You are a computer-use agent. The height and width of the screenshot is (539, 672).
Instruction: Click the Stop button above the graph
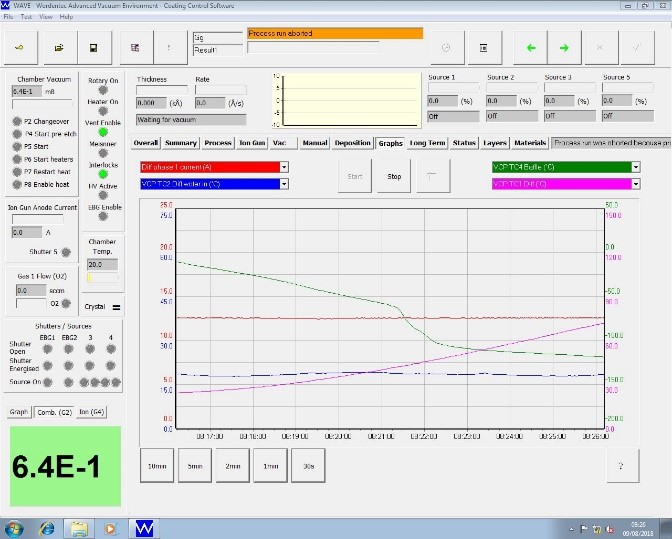[394, 176]
